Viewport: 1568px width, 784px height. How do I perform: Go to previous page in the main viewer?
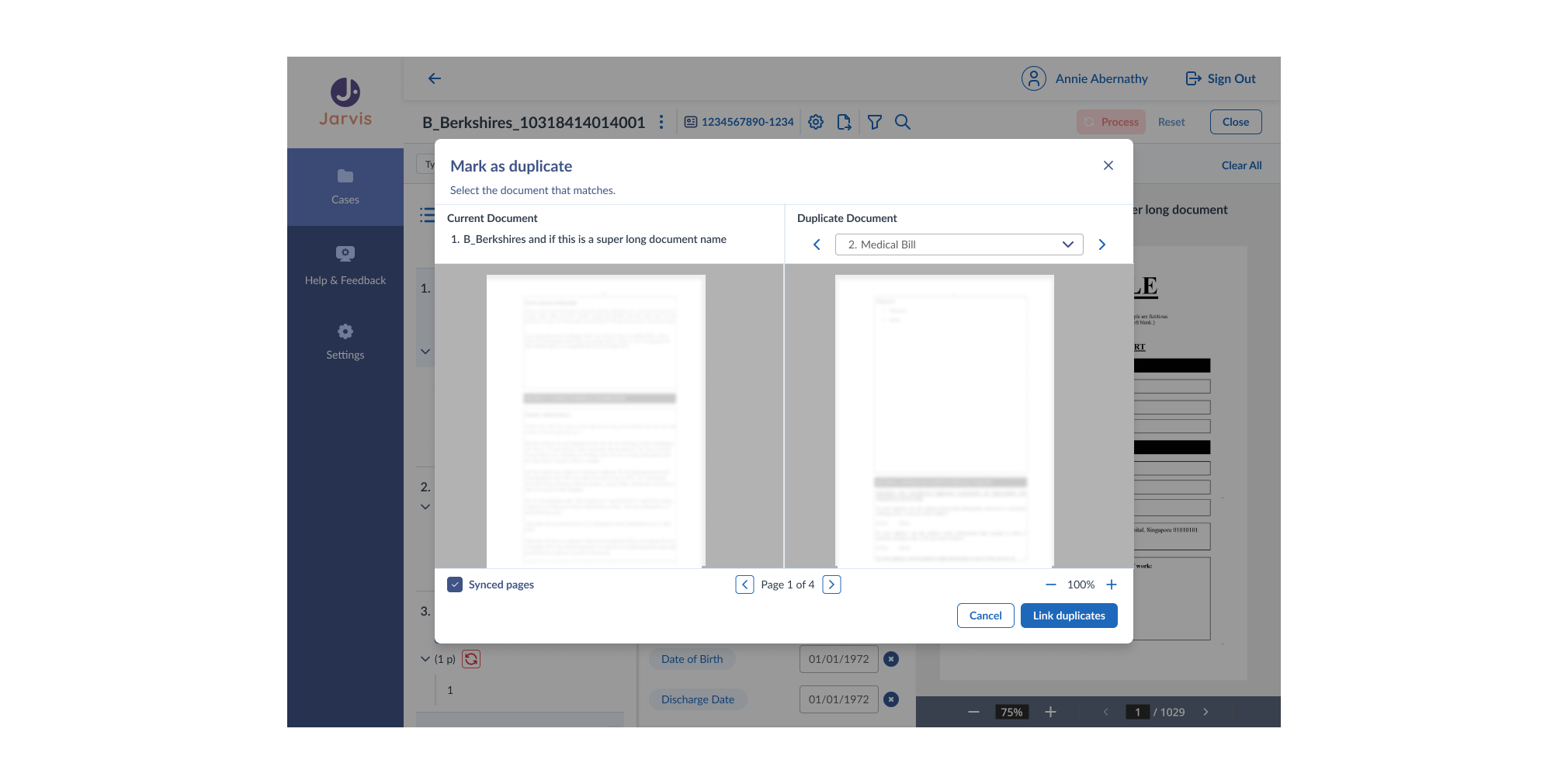[x=1106, y=712]
